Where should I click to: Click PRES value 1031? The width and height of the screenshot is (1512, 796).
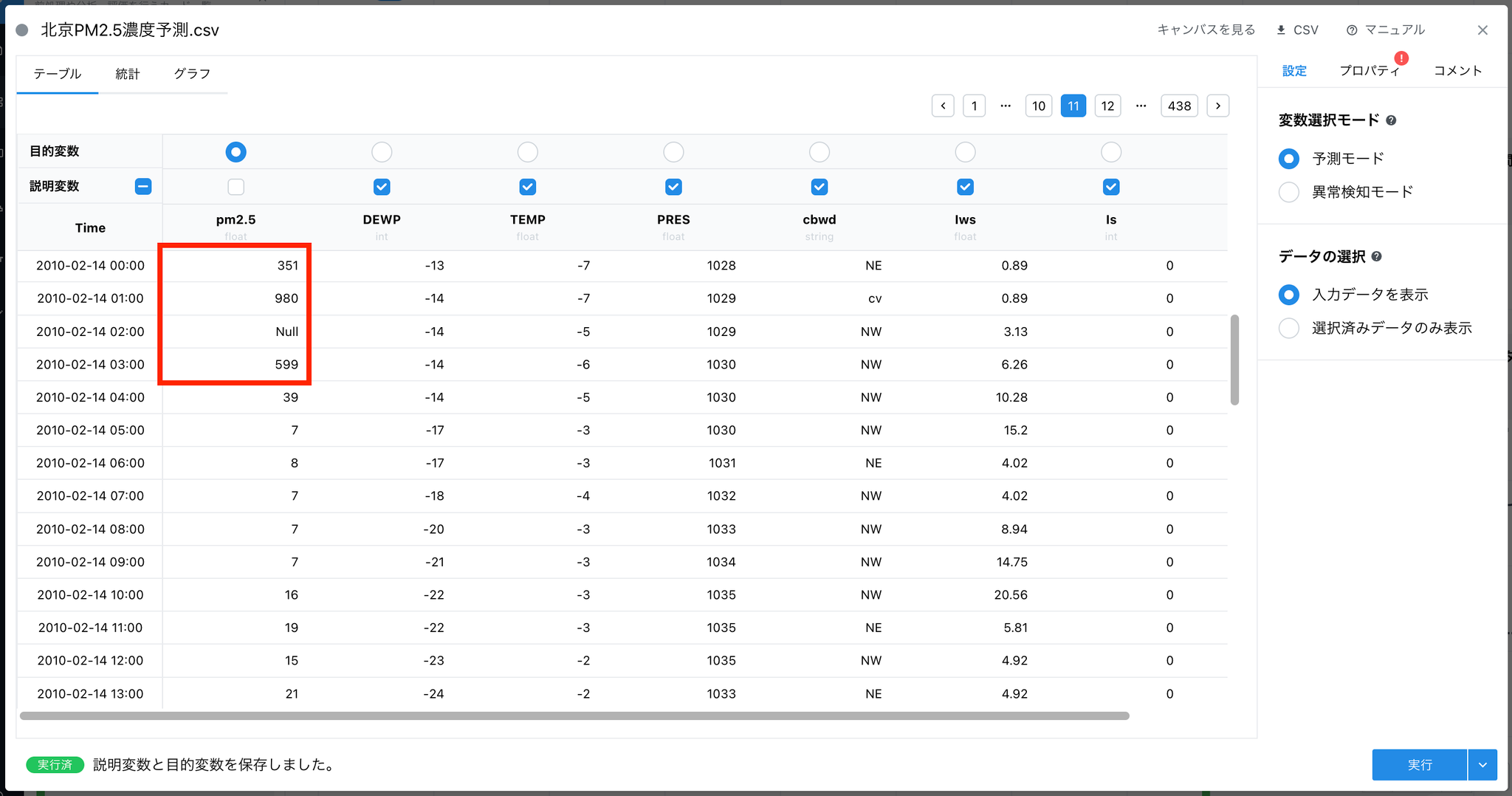tap(722, 463)
